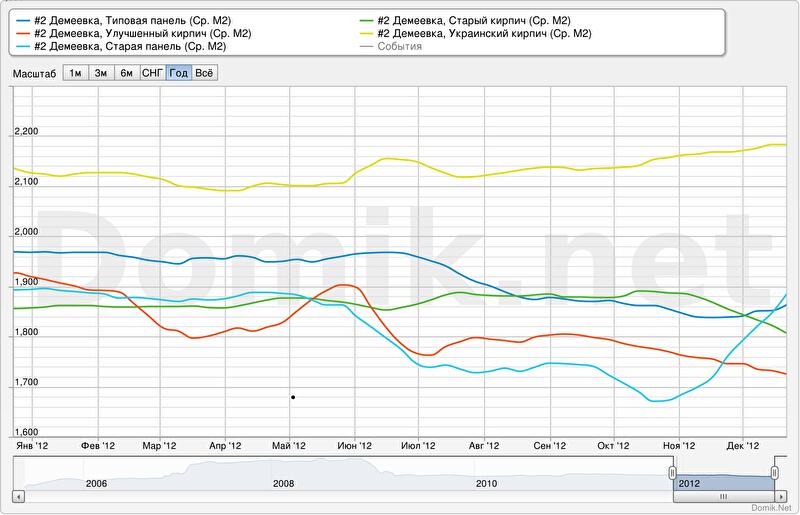
Task: Click the scrollbar right arrow
Action: coord(781,495)
